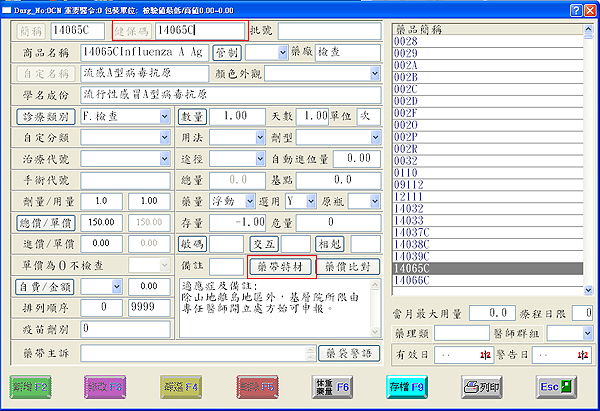Save with the 存檔 F9 button
This screenshot has height=411, width=600.
(409, 386)
